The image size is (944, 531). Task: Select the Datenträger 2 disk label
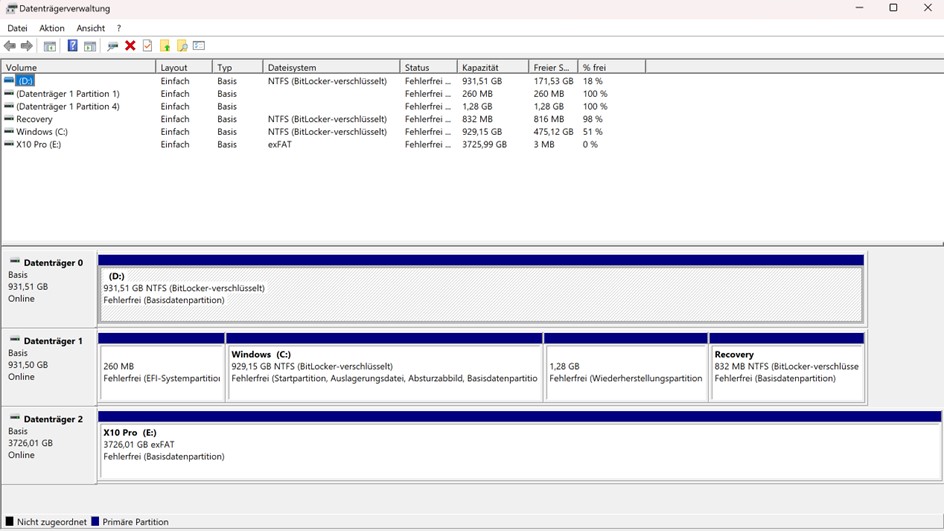coord(53,419)
